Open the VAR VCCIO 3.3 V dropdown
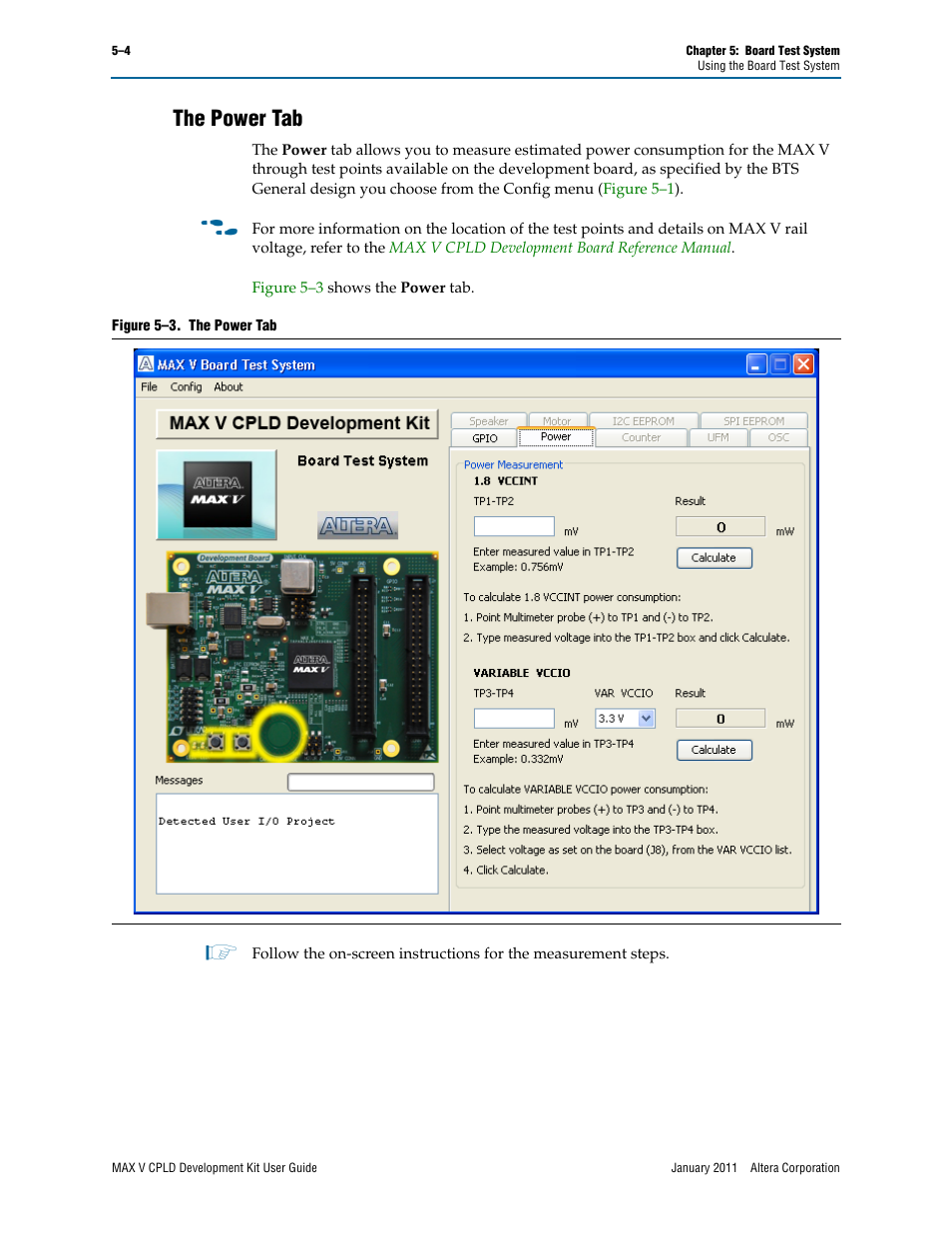Viewport: 952px width, 1233px height. 626,718
